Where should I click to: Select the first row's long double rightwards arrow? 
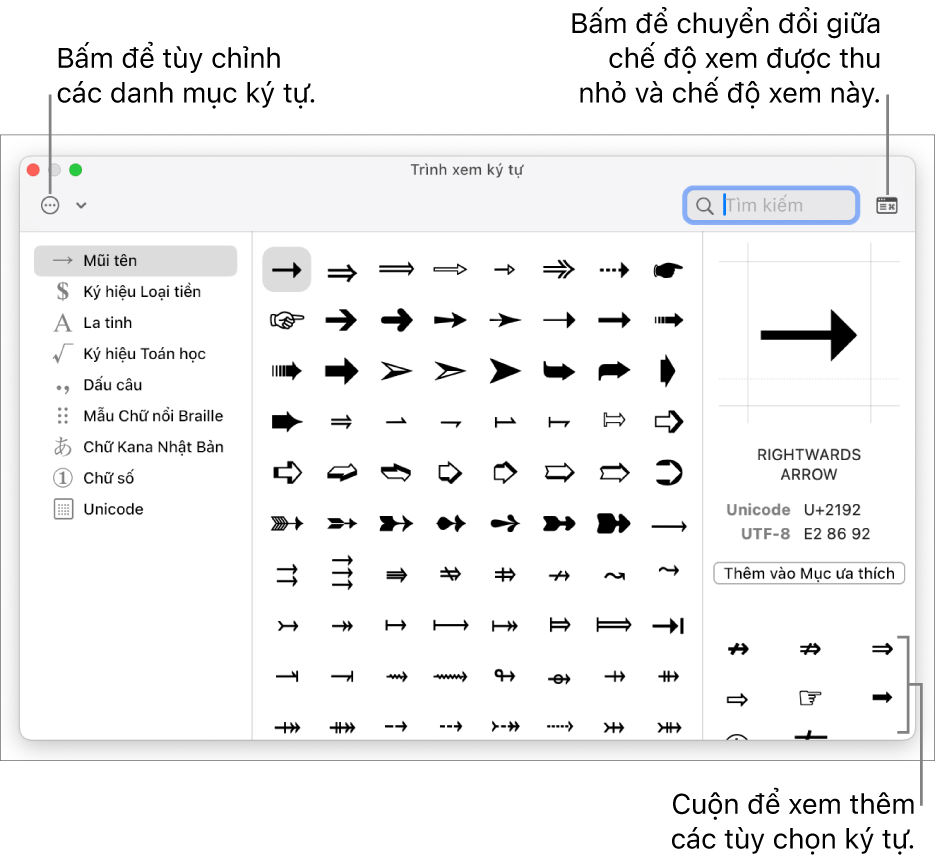(x=396, y=269)
